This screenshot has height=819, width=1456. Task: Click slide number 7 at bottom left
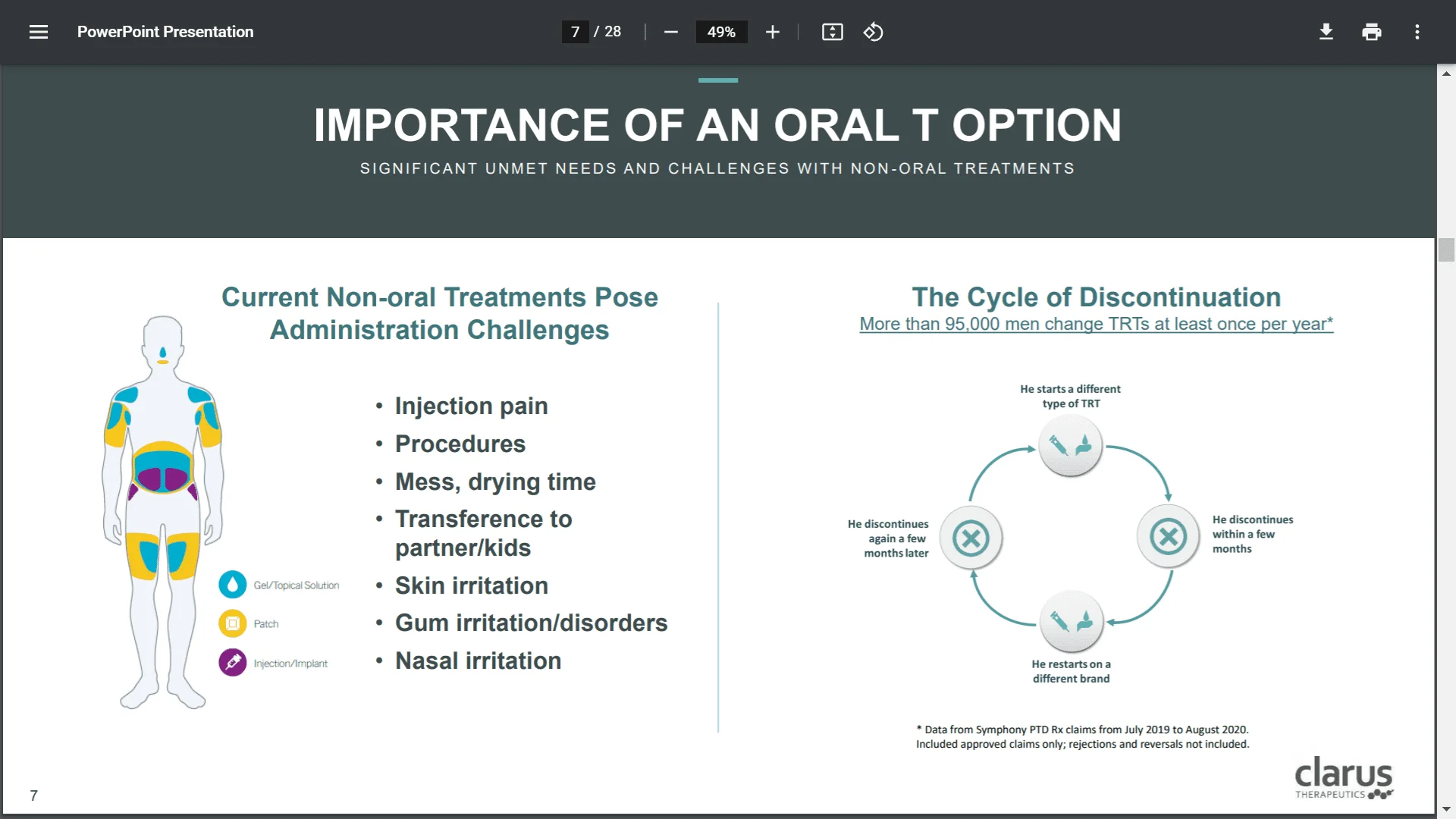point(33,795)
